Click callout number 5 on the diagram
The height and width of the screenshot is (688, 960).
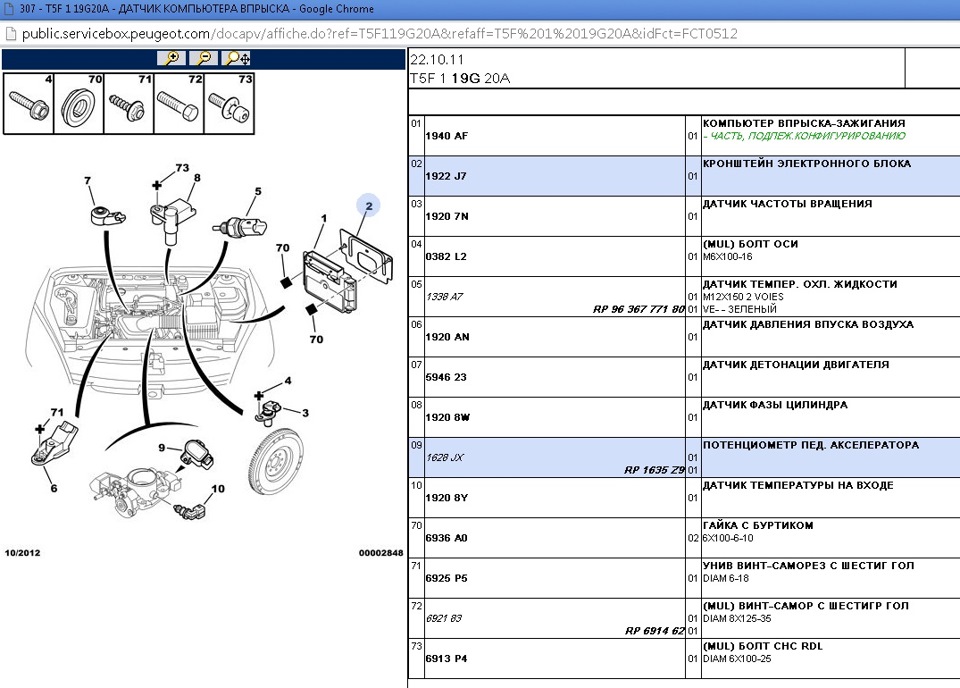coord(258,192)
